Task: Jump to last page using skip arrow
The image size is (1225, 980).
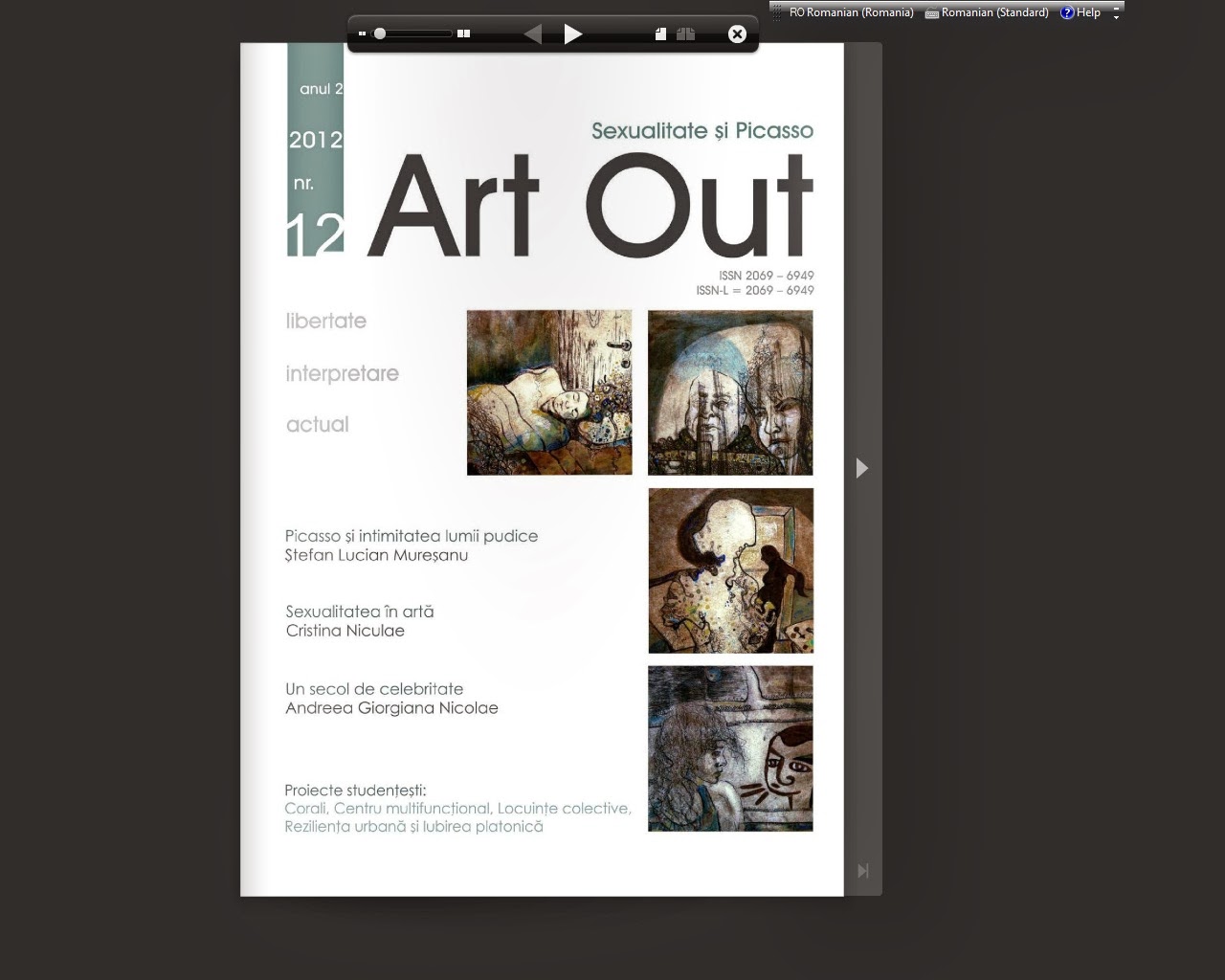Action: (x=863, y=871)
